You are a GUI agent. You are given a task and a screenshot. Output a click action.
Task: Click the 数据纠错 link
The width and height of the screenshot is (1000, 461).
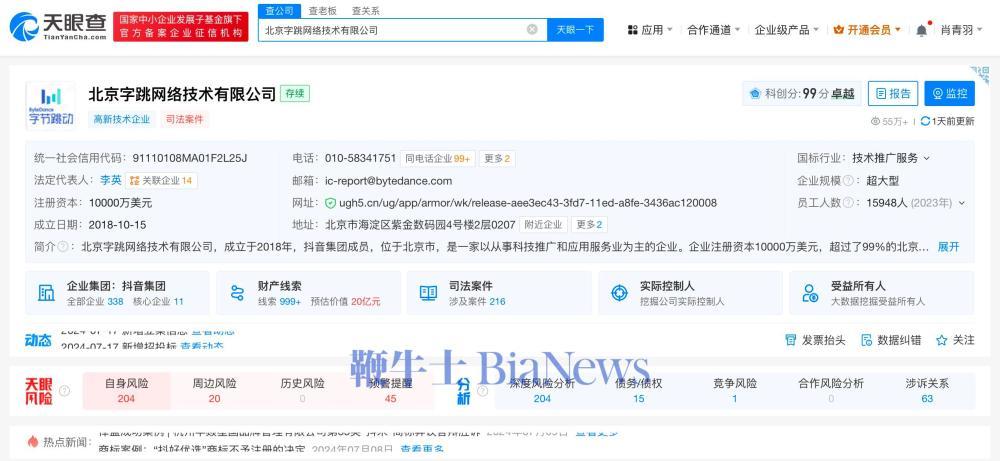891,340
